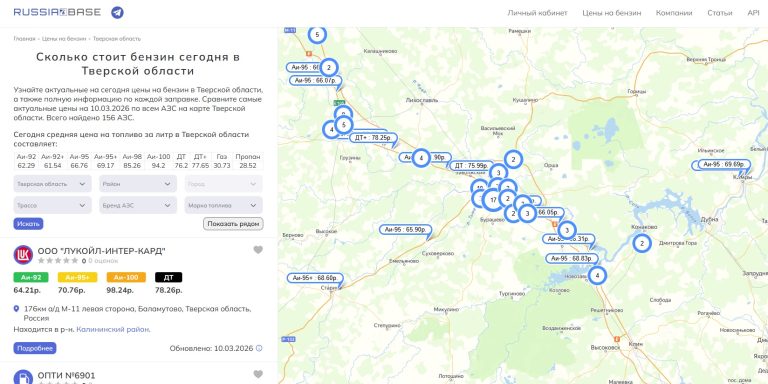Open the ДТ : 75.99р. map price marker
Viewport: 768px width, 384px height.
click(x=471, y=166)
